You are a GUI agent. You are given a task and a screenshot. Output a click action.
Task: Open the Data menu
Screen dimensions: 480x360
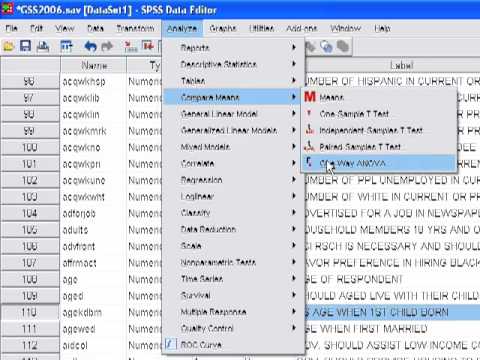coord(96,28)
